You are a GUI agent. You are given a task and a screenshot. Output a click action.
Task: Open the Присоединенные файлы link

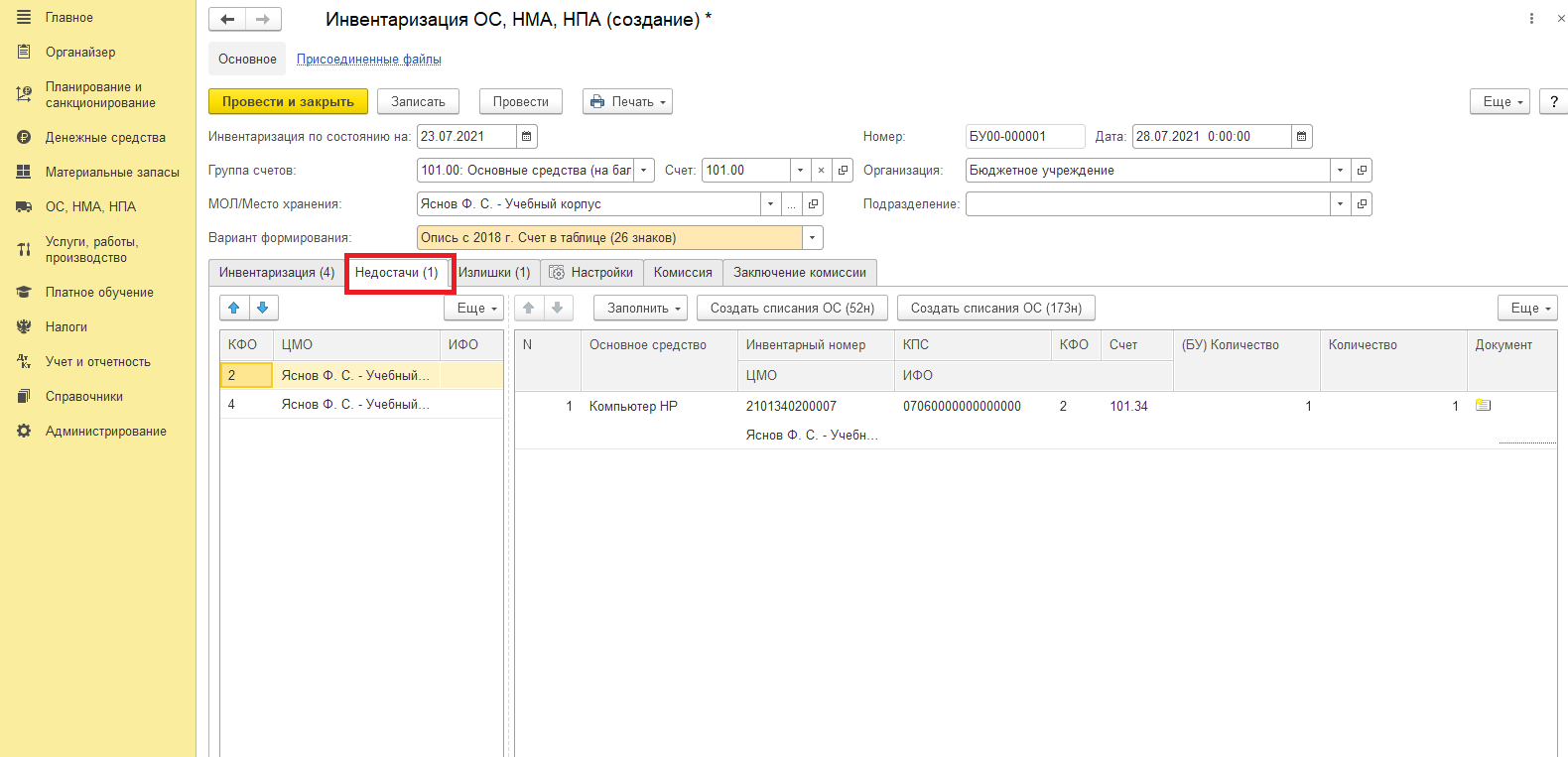coord(368,60)
